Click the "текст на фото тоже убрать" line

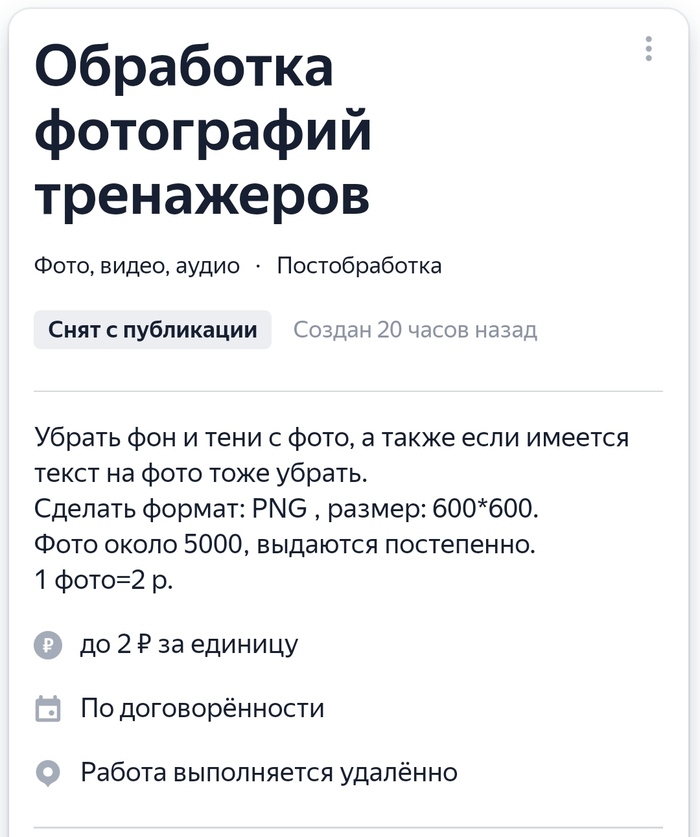click(196, 472)
